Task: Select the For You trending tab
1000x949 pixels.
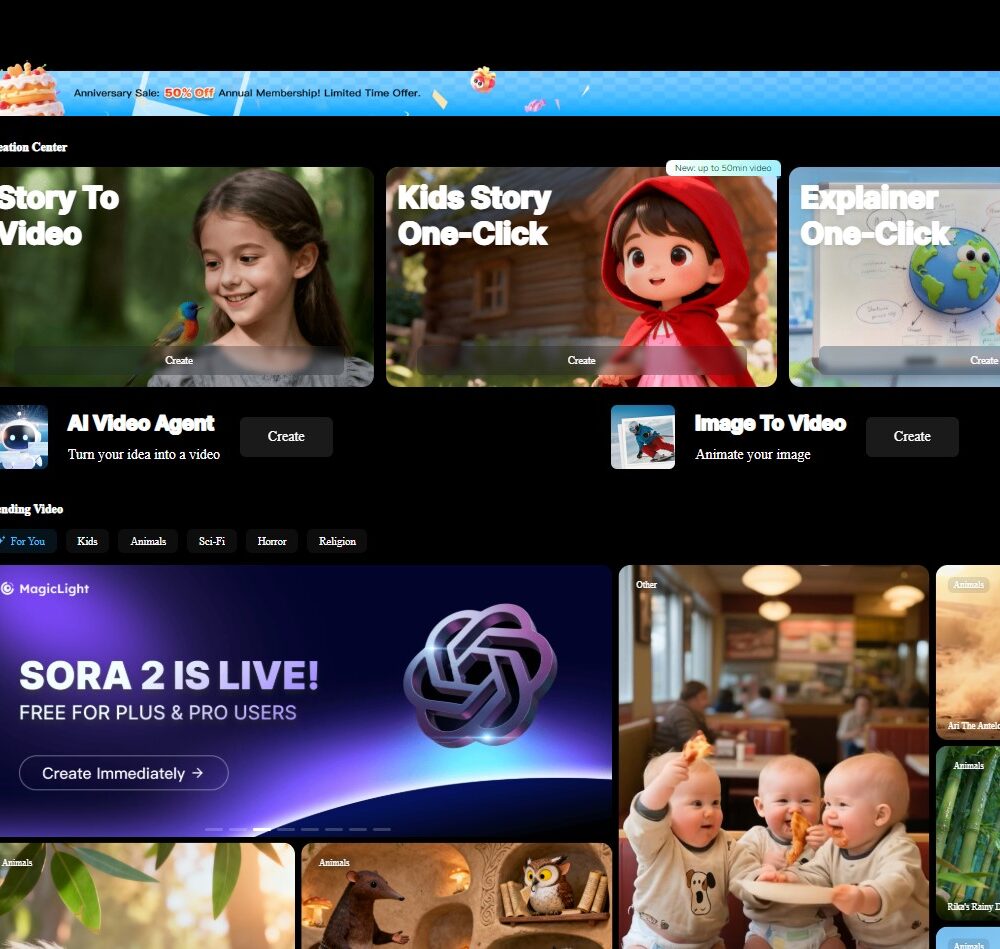Action: [x=26, y=541]
